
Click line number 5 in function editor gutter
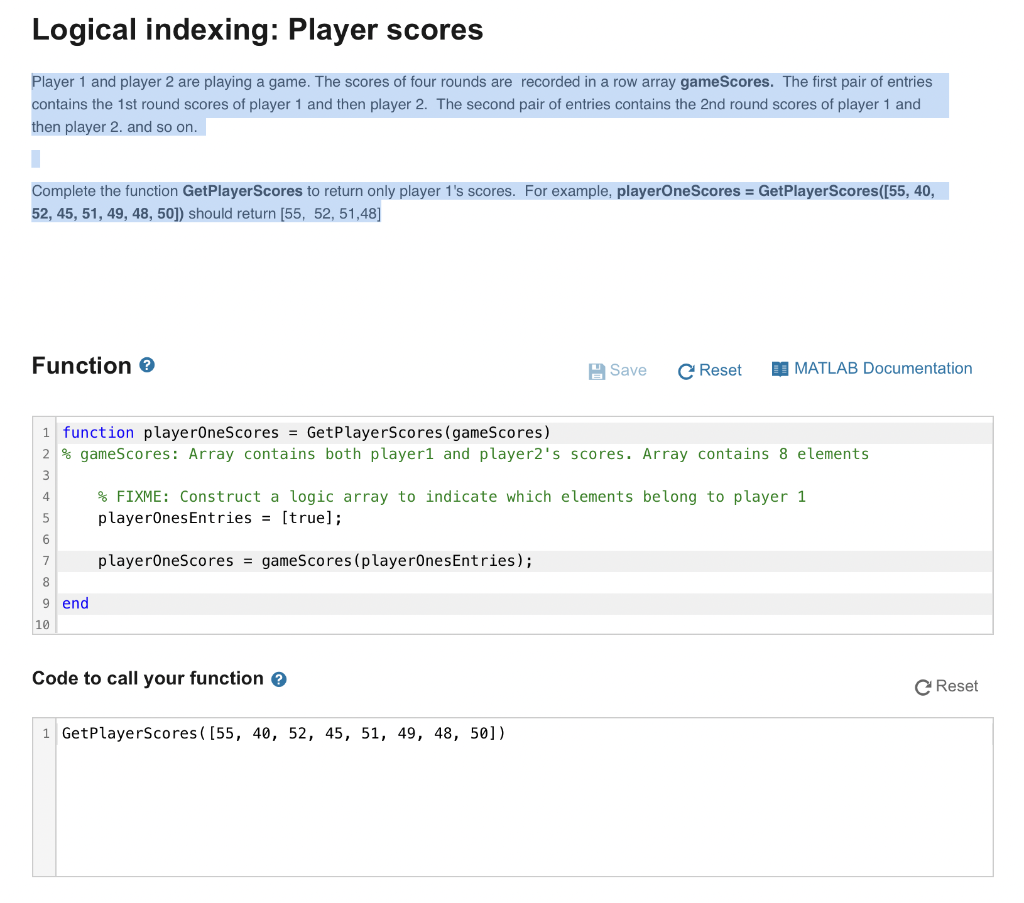(x=46, y=518)
